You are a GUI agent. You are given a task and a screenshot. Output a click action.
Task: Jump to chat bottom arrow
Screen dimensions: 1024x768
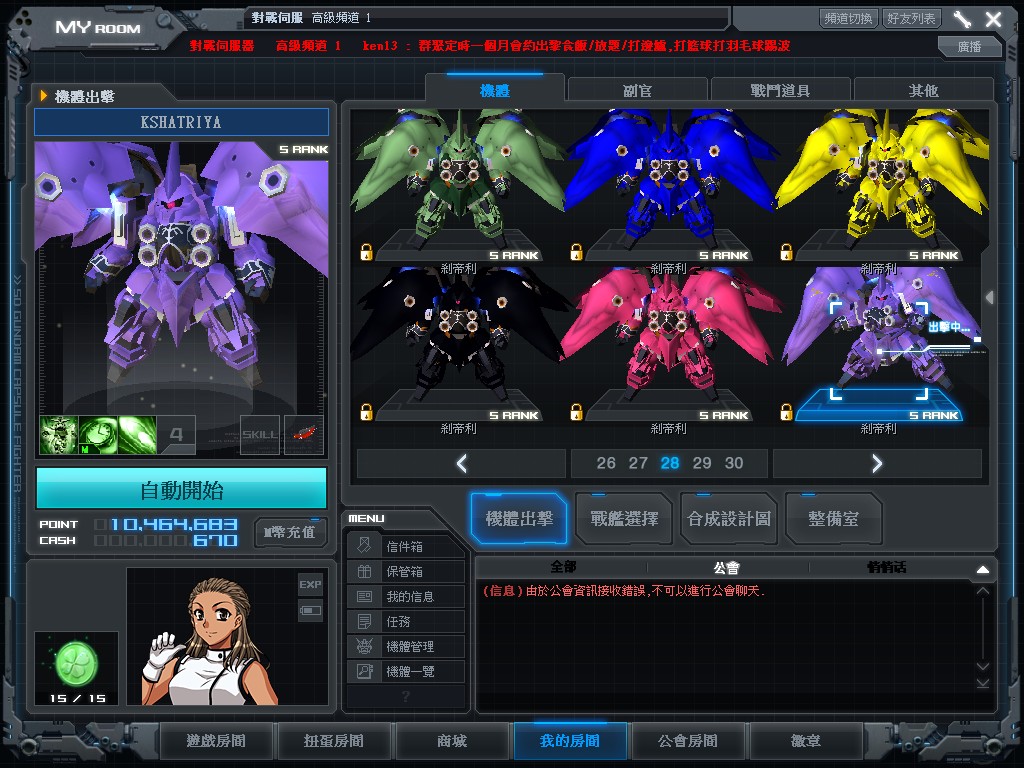(x=983, y=683)
